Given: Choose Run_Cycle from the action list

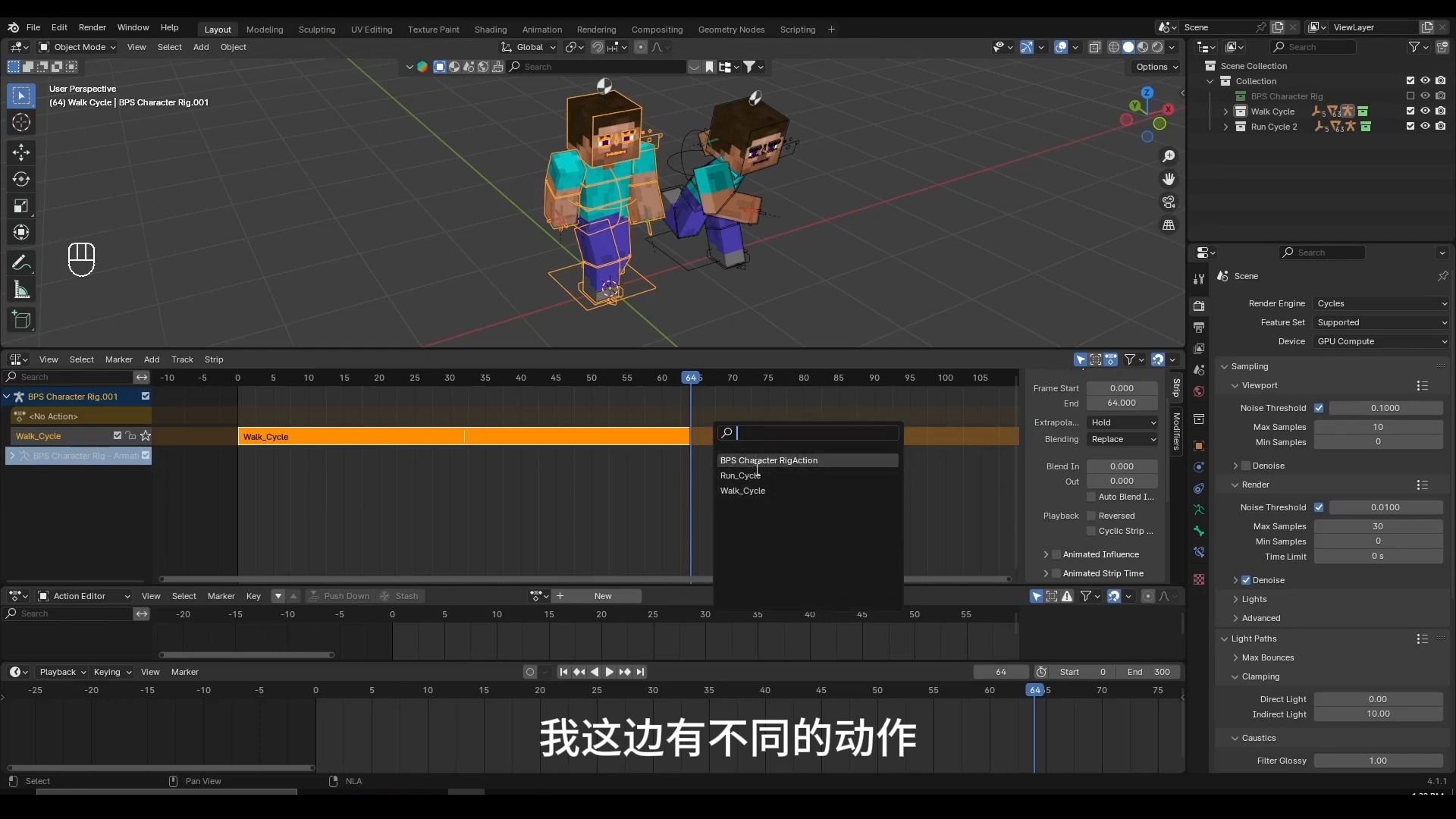Looking at the screenshot, I should click(740, 475).
